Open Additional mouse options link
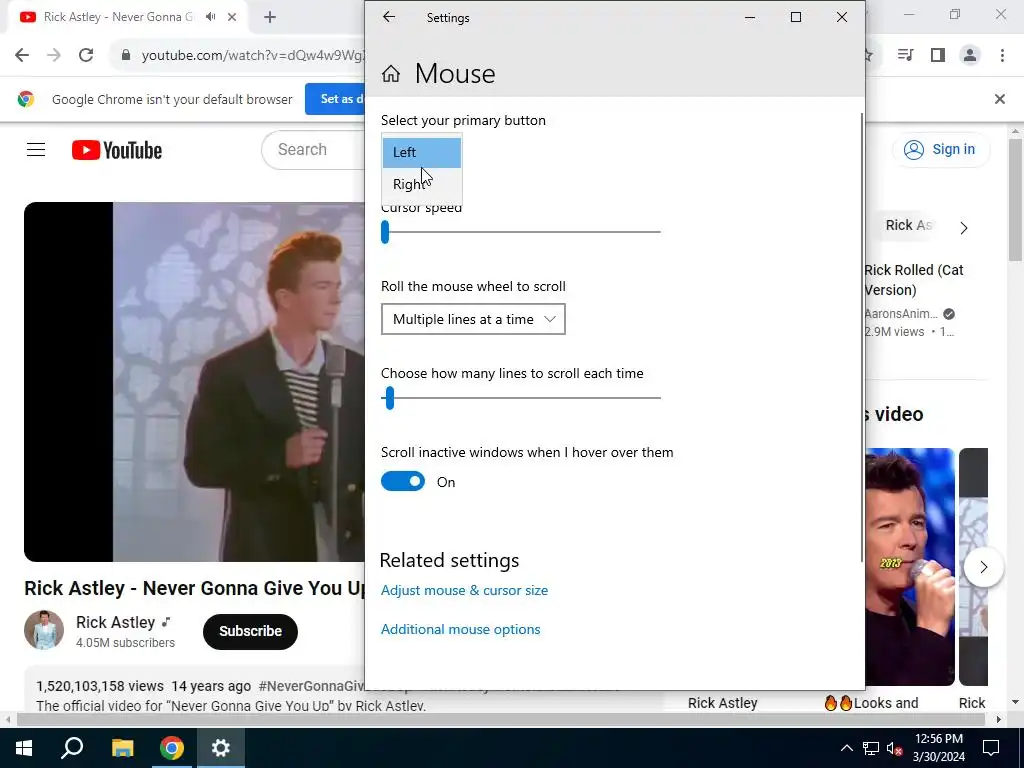Screen dimensions: 1024x768 (x=460, y=630)
